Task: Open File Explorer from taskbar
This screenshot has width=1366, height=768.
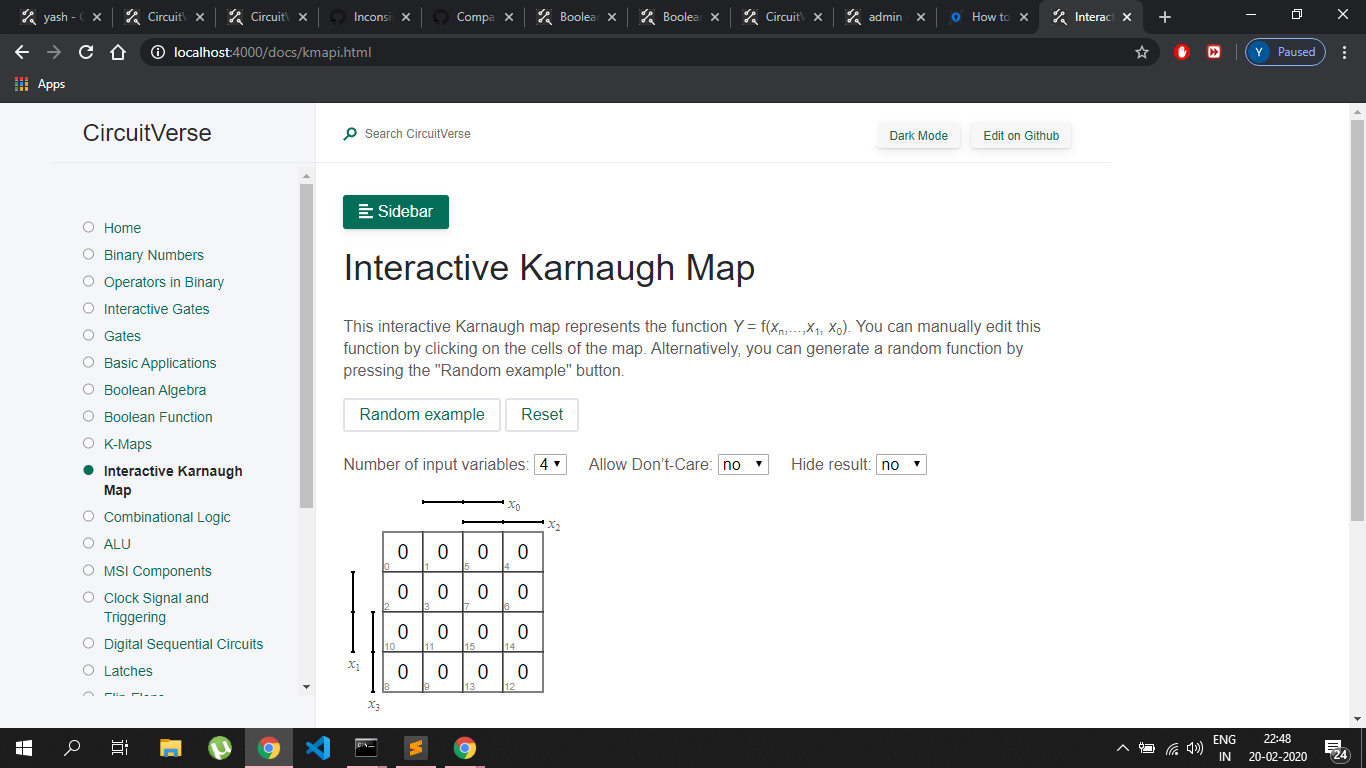Action: click(171, 748)
